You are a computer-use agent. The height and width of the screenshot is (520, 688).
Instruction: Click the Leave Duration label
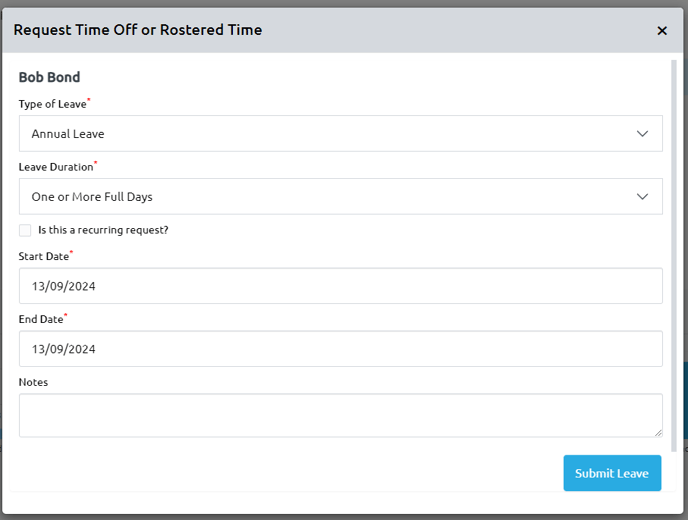(55, 167)
